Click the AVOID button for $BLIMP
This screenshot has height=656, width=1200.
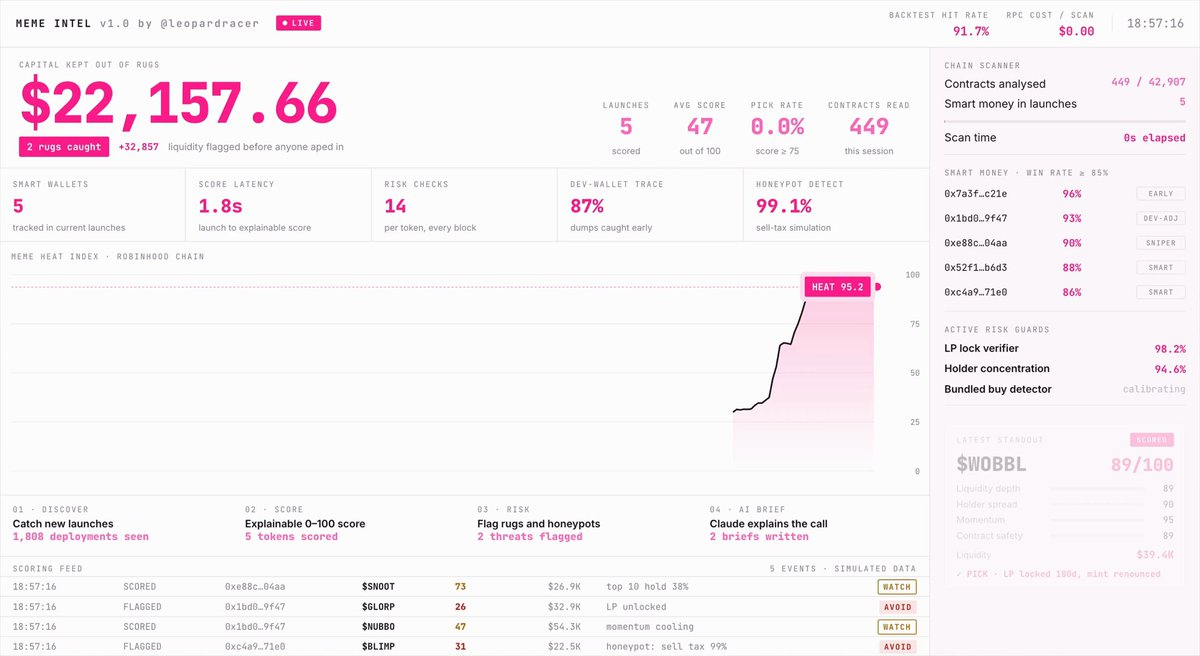pyautogui.click(x=897, y=647)
